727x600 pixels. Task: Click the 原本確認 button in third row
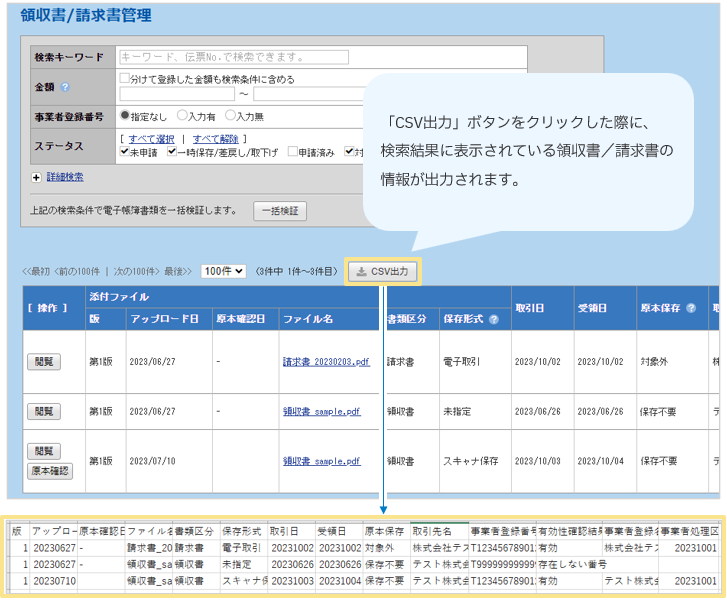48,471
